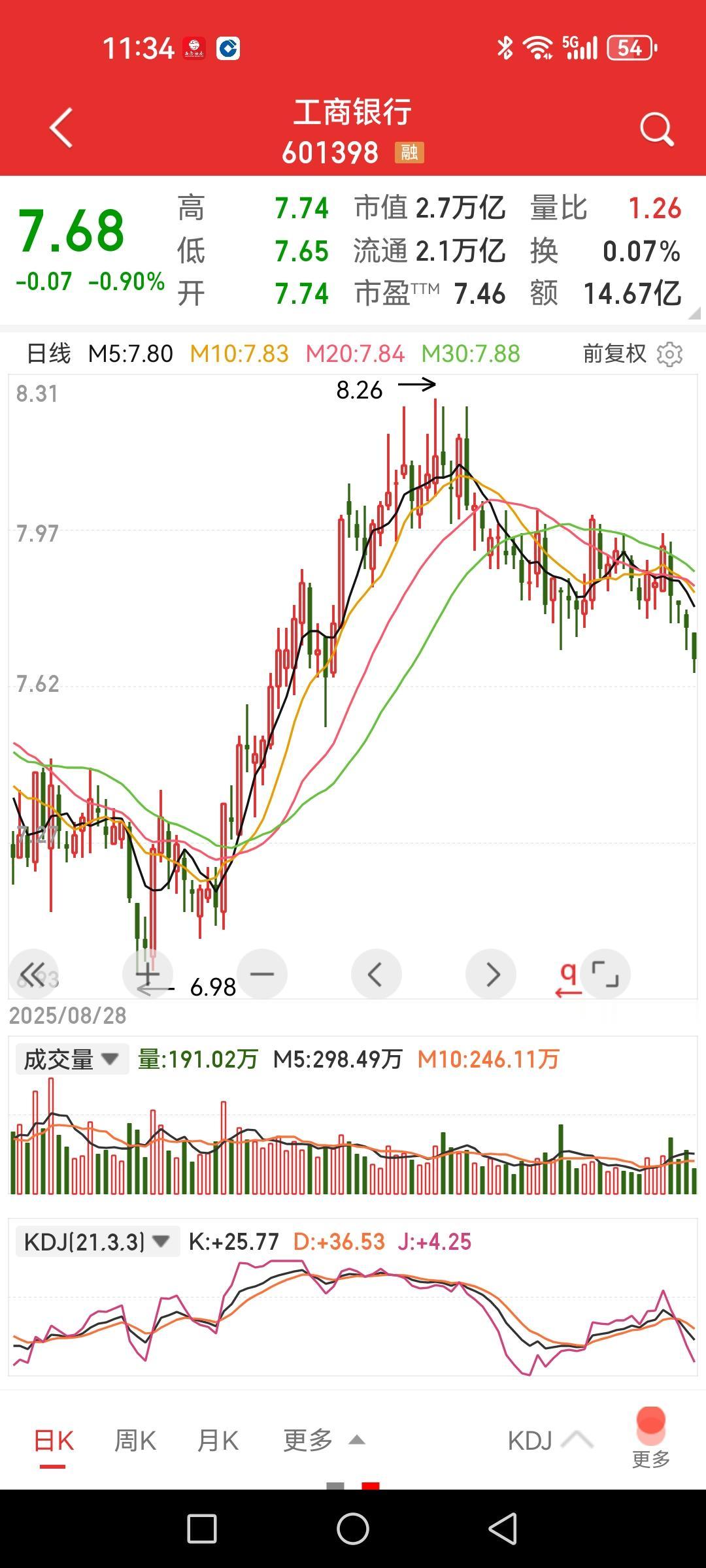Tap the status bar clock 11:34
Screen dimensions: 706x1568
point(139,48)
